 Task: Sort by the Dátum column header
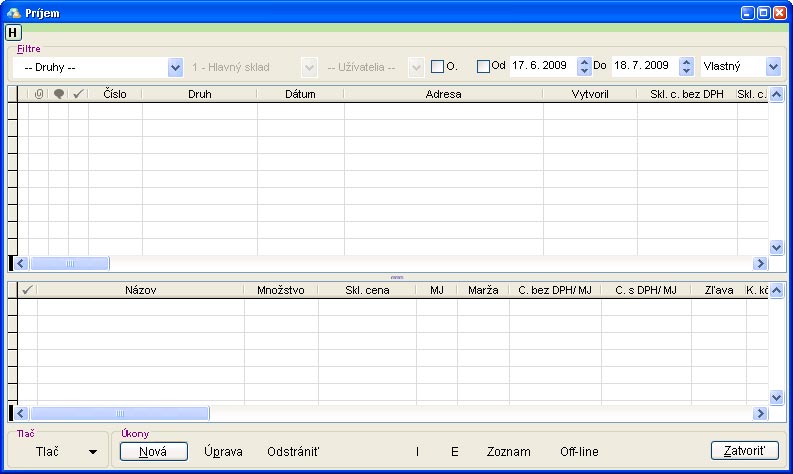[x=300, y=94]
